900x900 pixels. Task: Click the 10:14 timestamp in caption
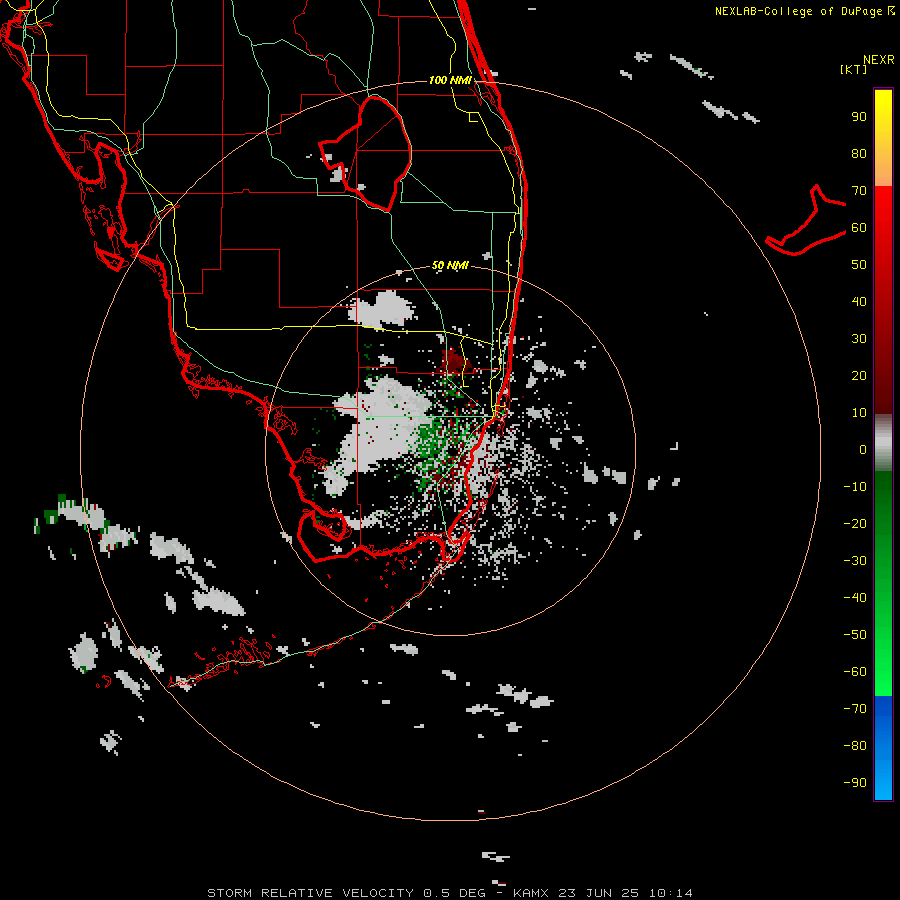point(670,893)
